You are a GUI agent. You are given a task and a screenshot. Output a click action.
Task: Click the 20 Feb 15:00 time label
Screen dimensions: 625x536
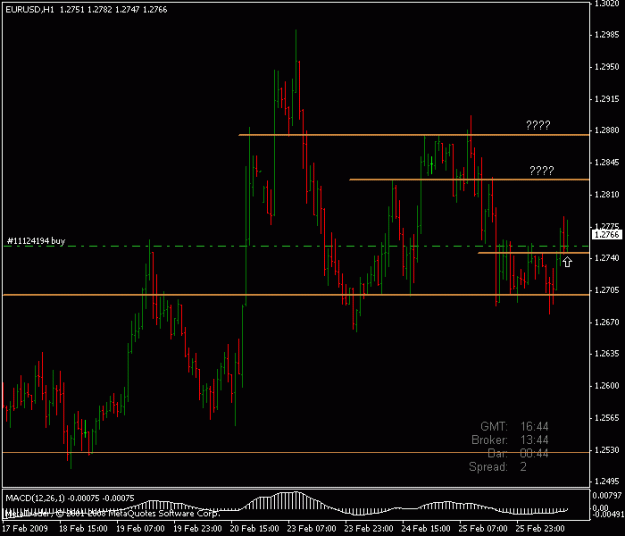(x=254, y=528)
